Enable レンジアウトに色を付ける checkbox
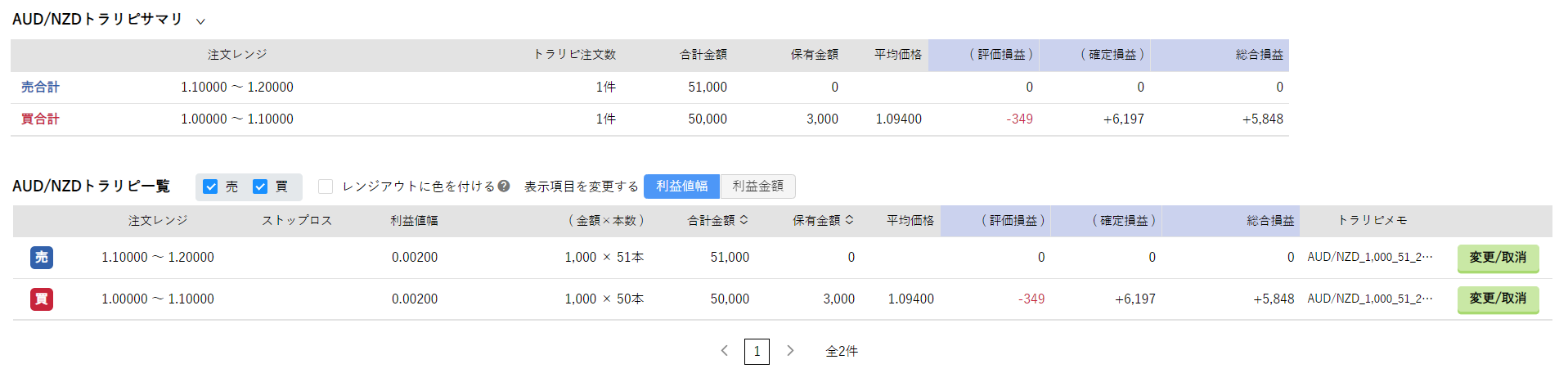This screenshot has height=382, width=1568. pos(326,187)
